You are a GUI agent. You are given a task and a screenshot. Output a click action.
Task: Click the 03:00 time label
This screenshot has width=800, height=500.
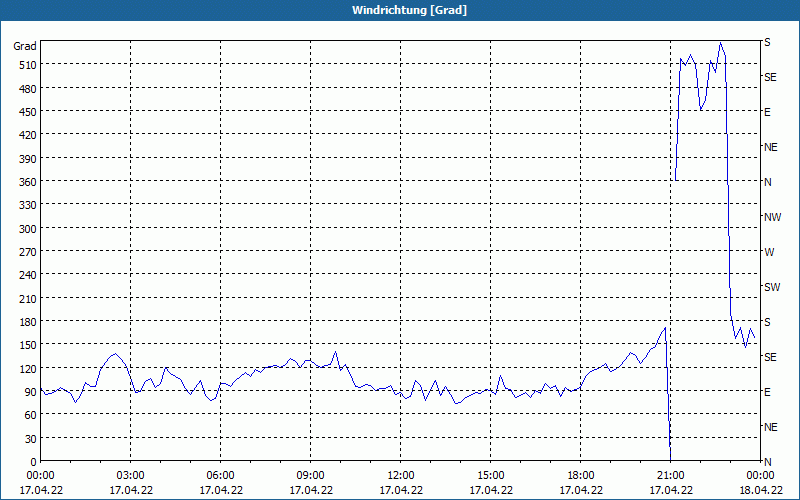[x=130, y=476]
